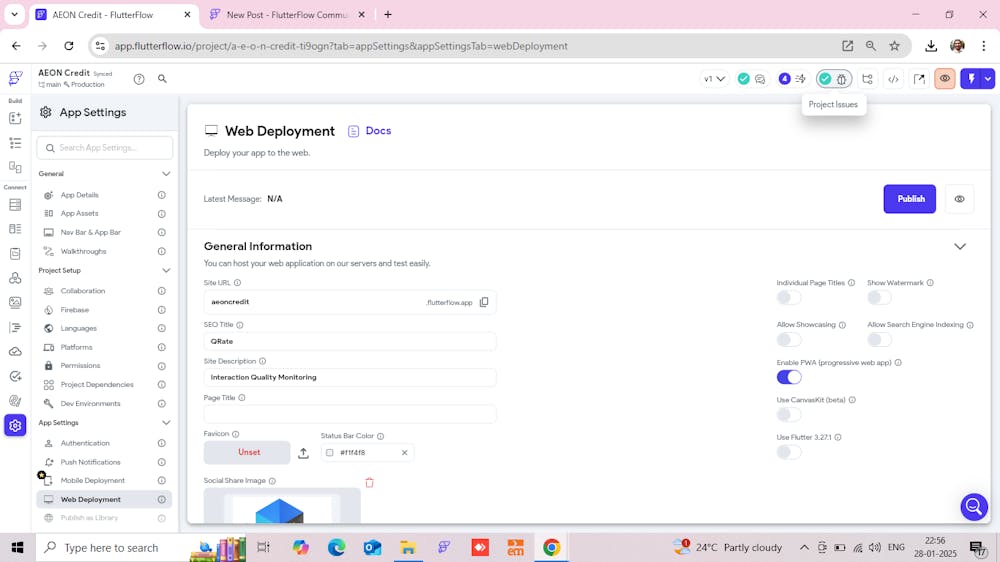This screenshot has width=1000, height=562.
Task: Open Widget Palette in left rail
Action: (15, 118)
